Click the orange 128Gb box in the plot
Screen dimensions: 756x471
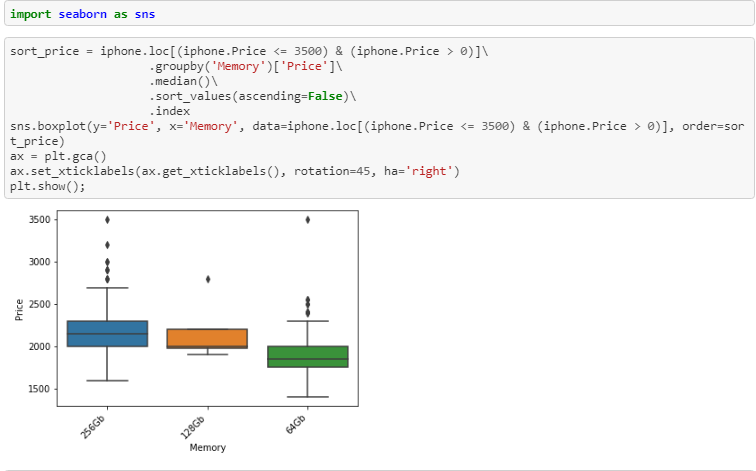tap(207, 338)
